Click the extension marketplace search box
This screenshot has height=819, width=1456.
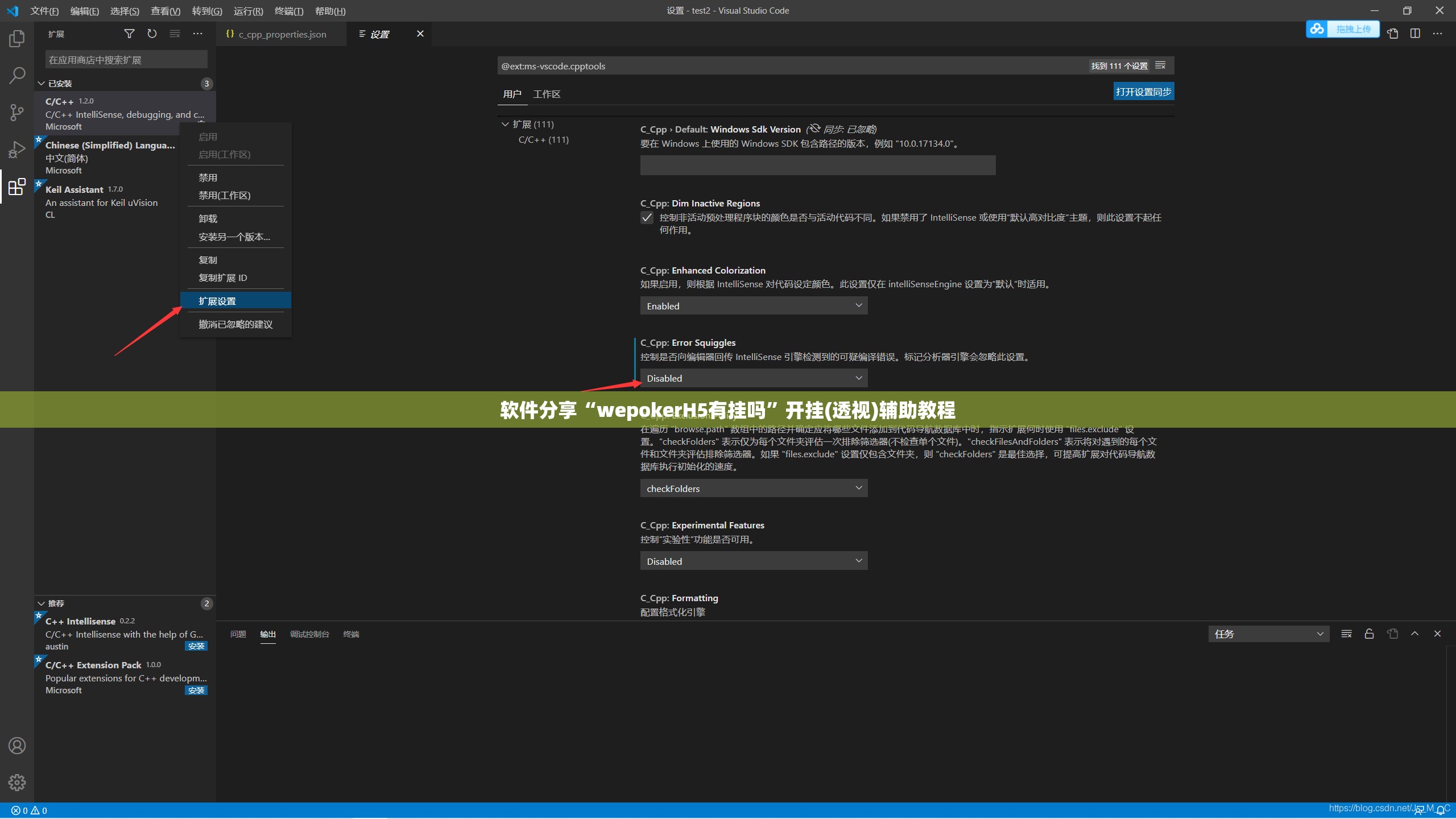[126, 60]
